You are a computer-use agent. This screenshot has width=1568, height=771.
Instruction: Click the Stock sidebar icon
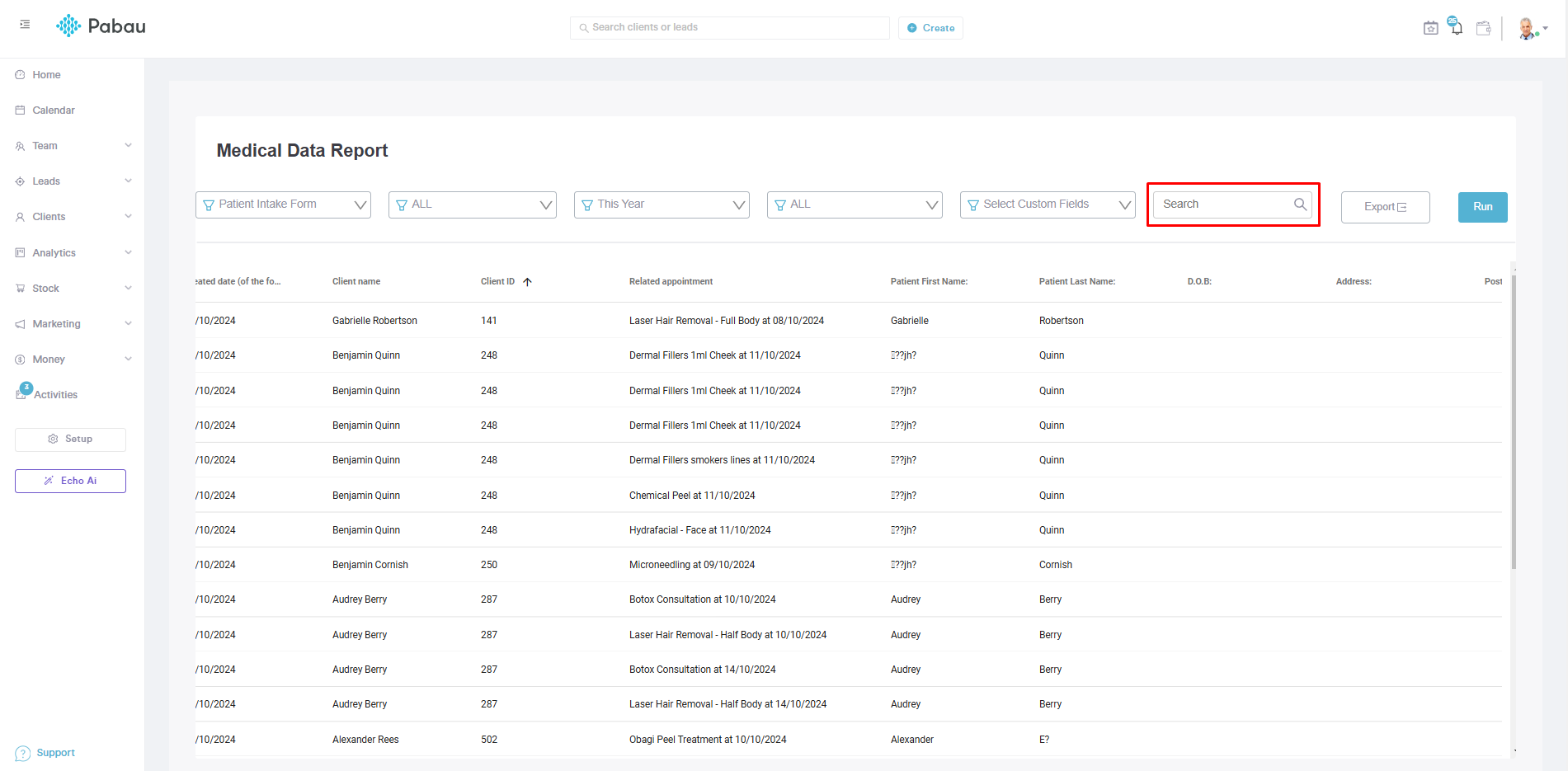(x=20, y=289)
